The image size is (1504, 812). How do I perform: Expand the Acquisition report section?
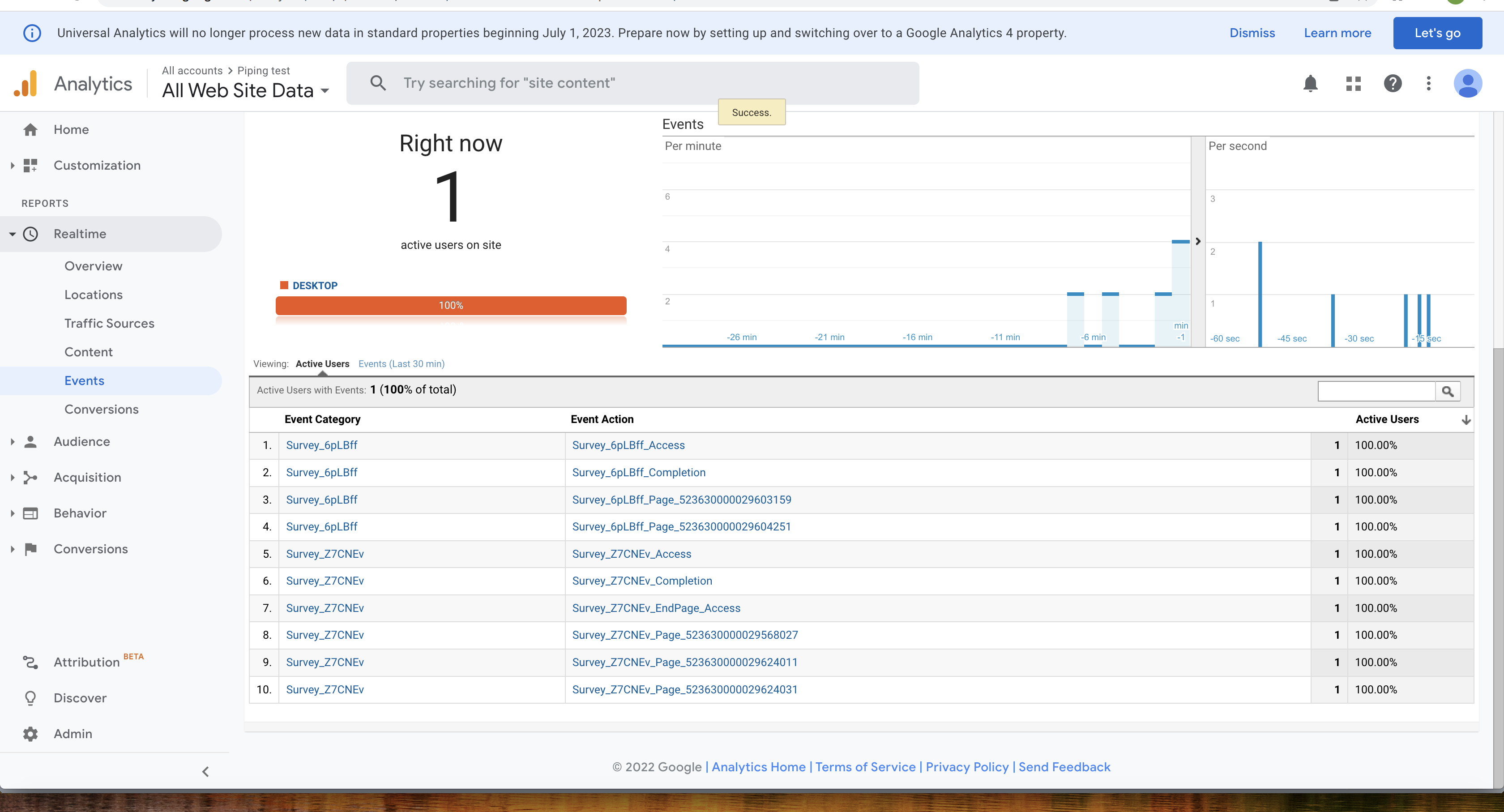(12, 478)
